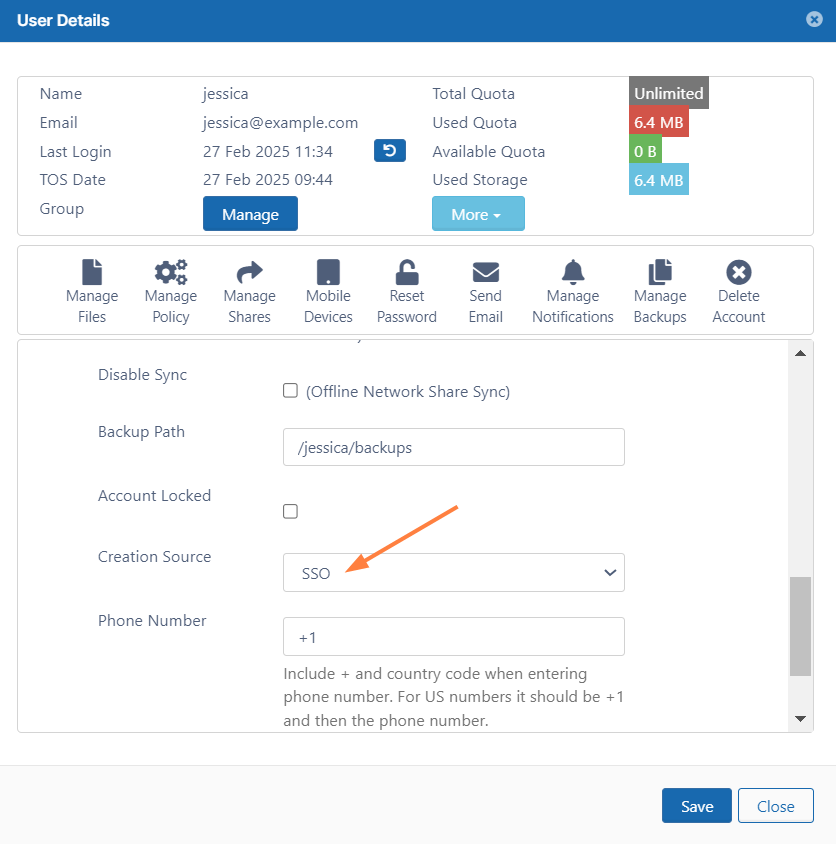
Task: Enable the Disable Sync checkbox
Action: click(290, 391)
